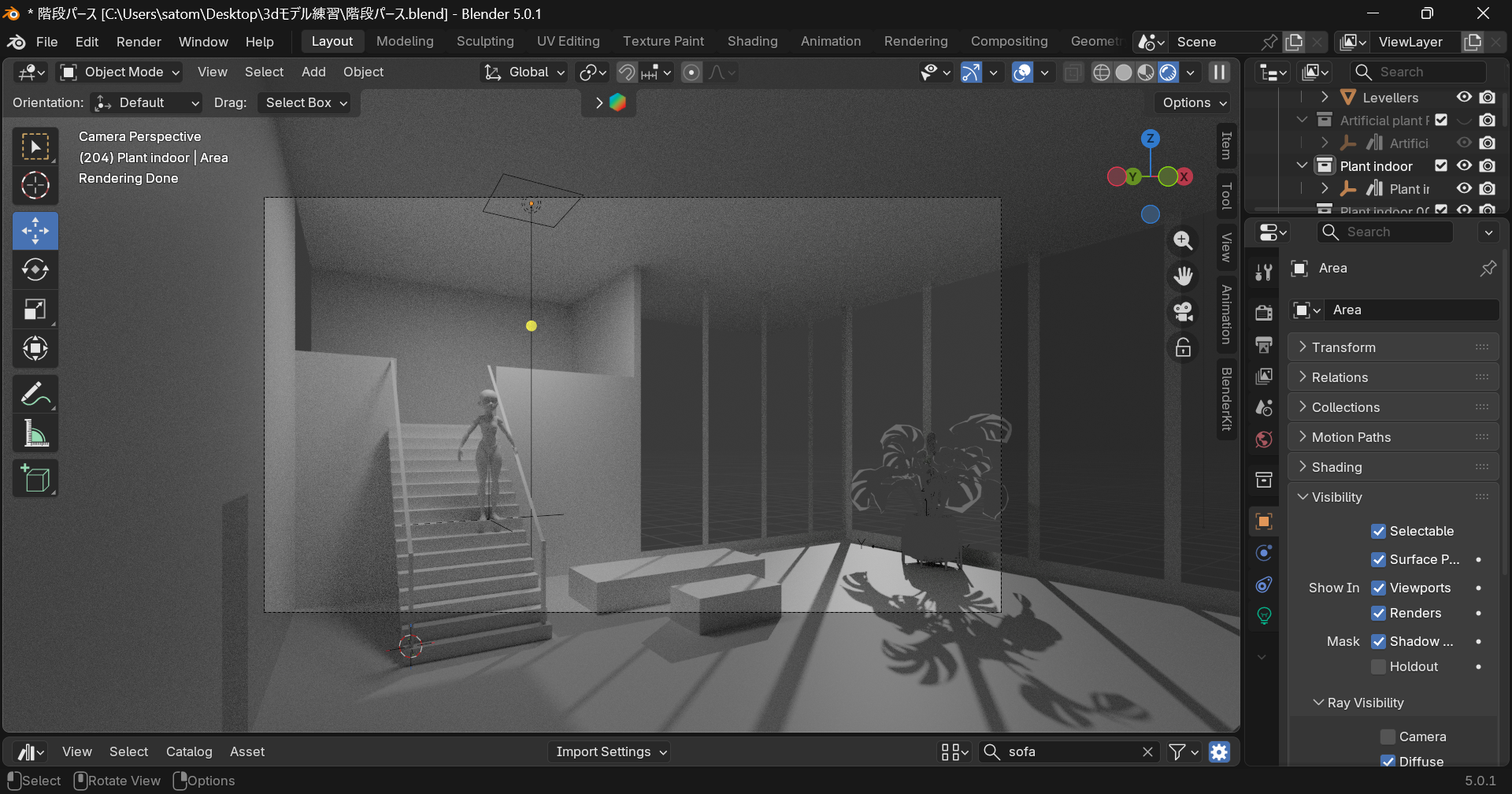This screenshot has width=1512, height=794.
Task: Open the Render menu
Action: click(x=139, y=42)
